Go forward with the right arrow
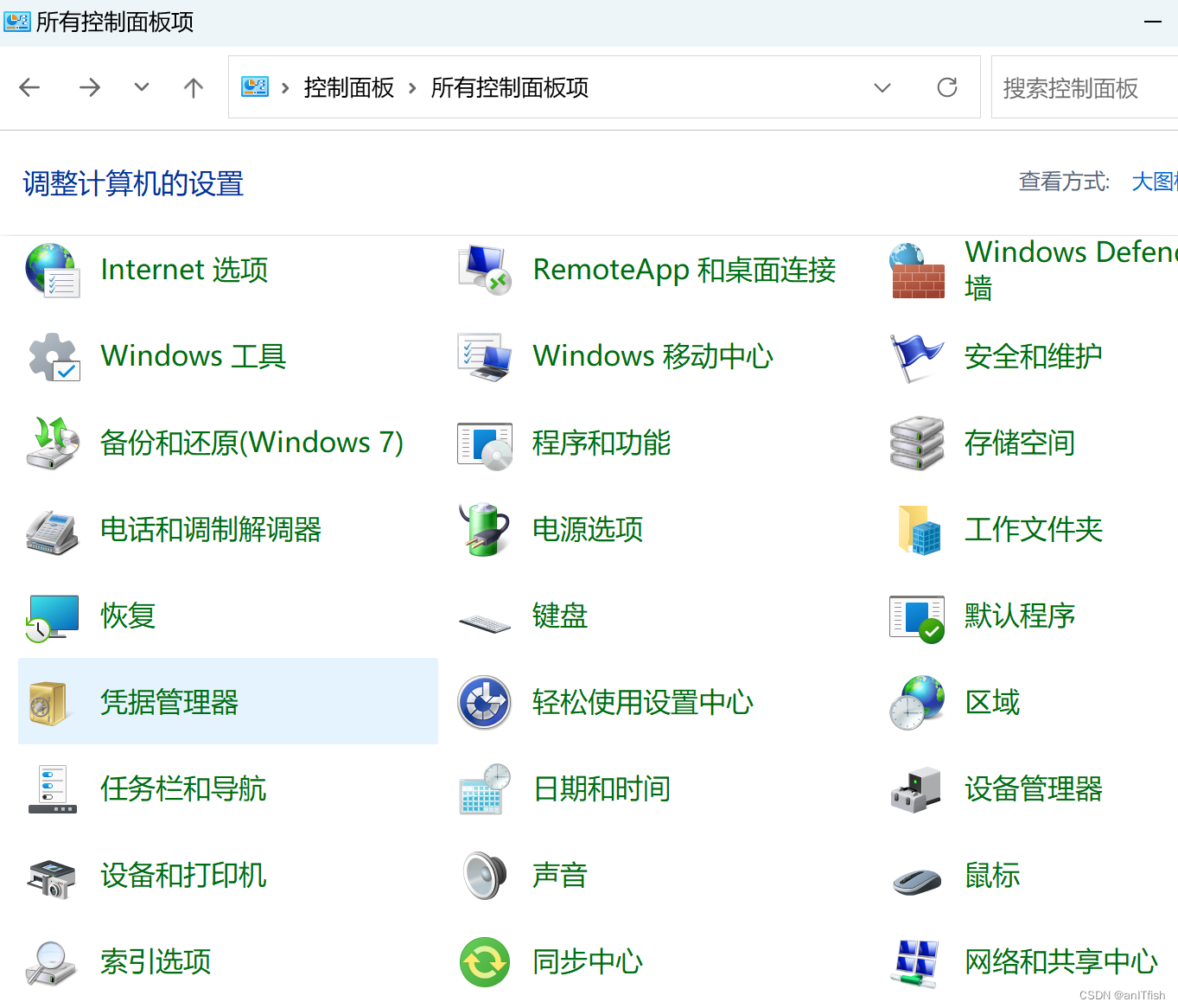The height and width of the screenshot is (1008, 1178). (90, 87)
